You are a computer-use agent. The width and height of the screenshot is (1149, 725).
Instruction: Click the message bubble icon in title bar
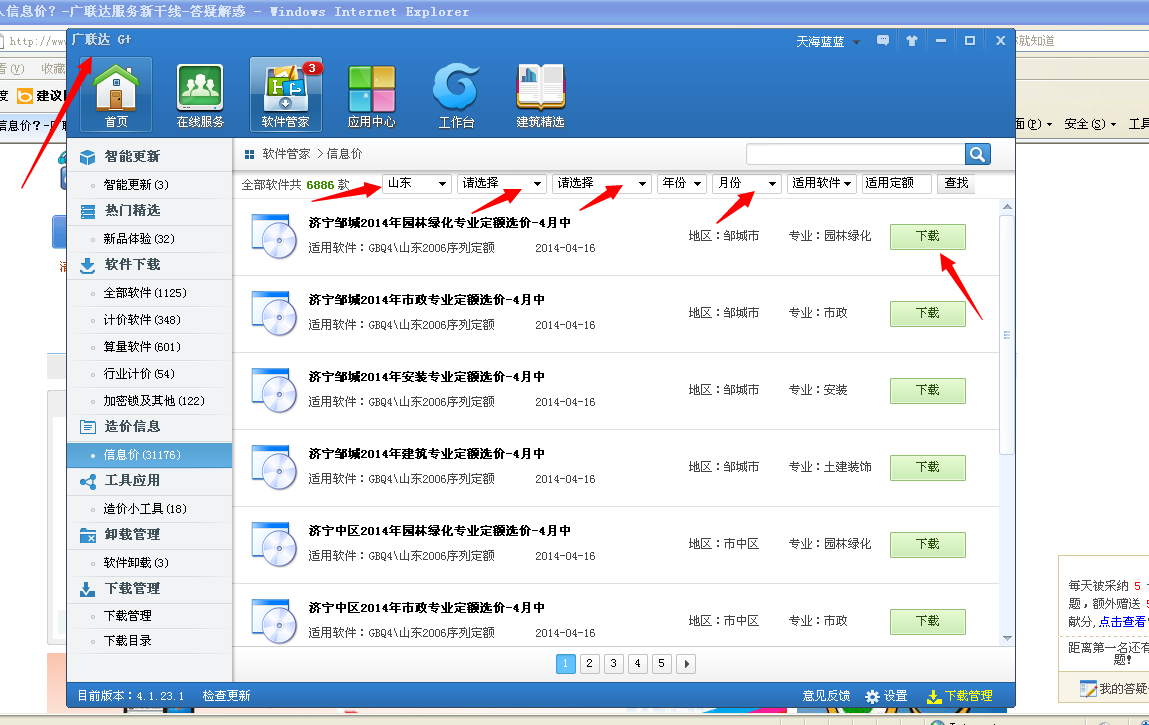click(x=883, y=40)
